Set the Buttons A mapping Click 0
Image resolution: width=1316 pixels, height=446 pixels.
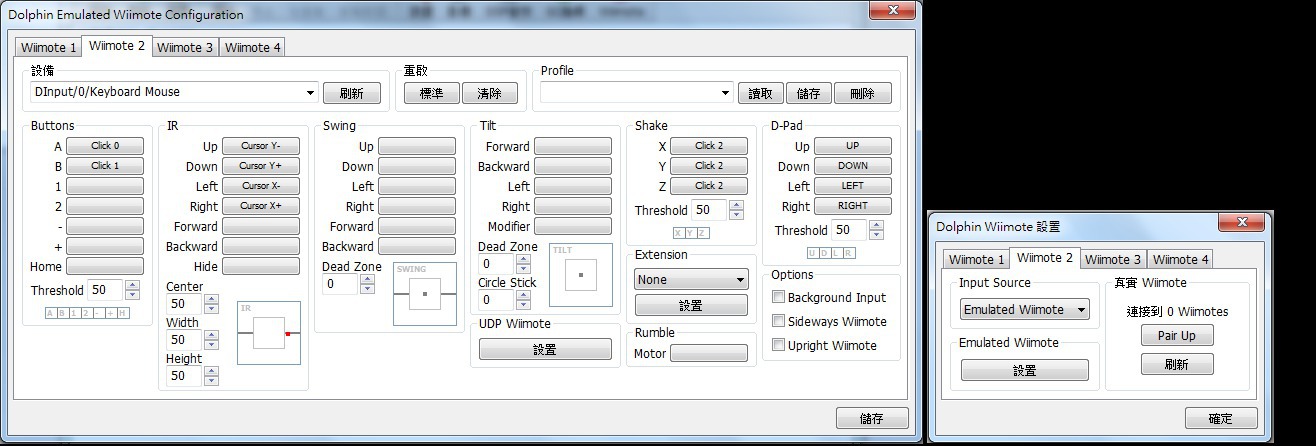pyautogui.click(x=105, y=146)
